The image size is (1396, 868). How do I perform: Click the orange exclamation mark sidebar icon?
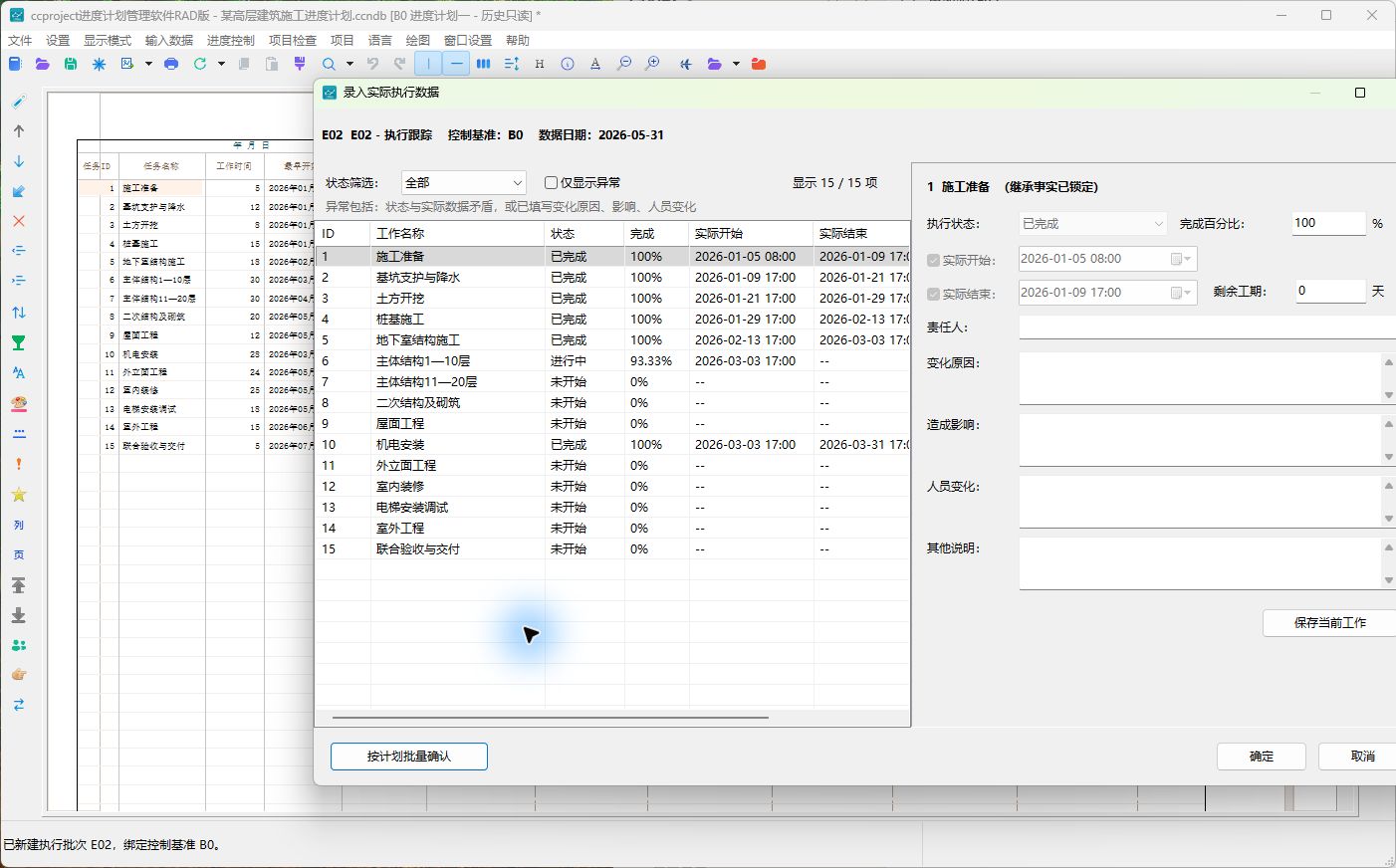pyautogui.click(x=19, y=464)
